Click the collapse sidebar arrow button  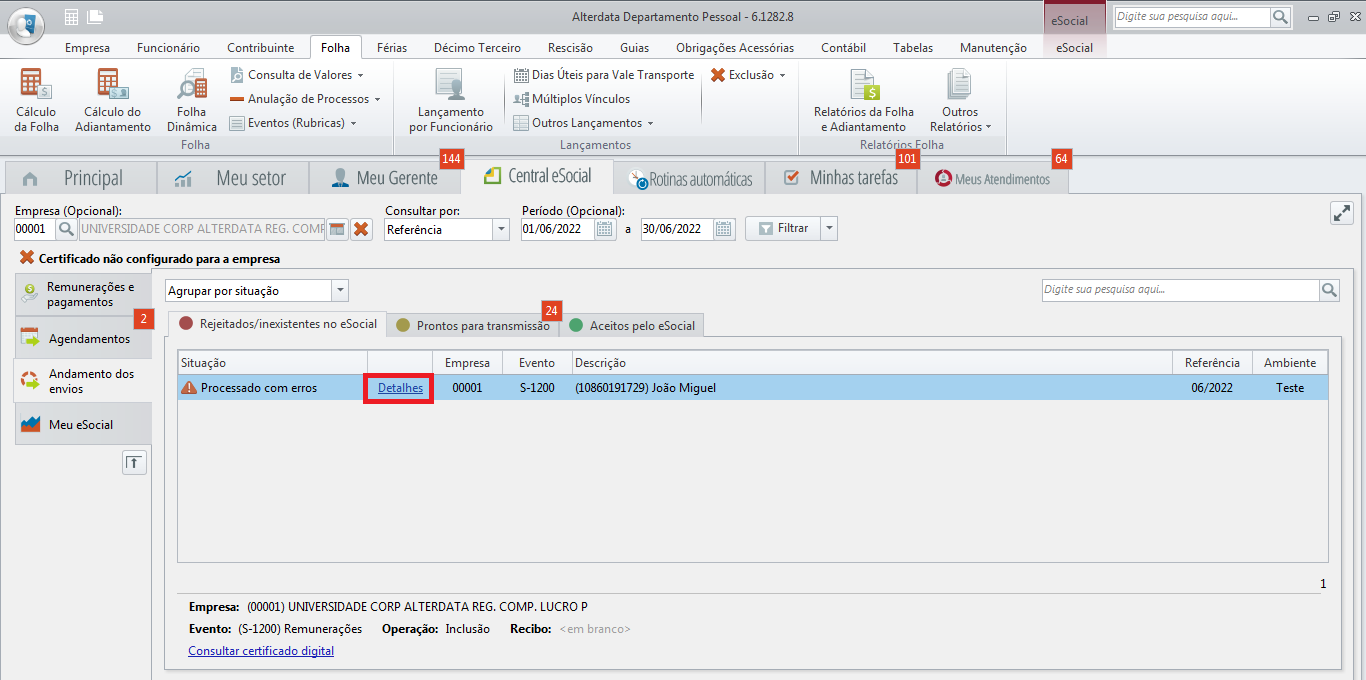tap(135, 462)
